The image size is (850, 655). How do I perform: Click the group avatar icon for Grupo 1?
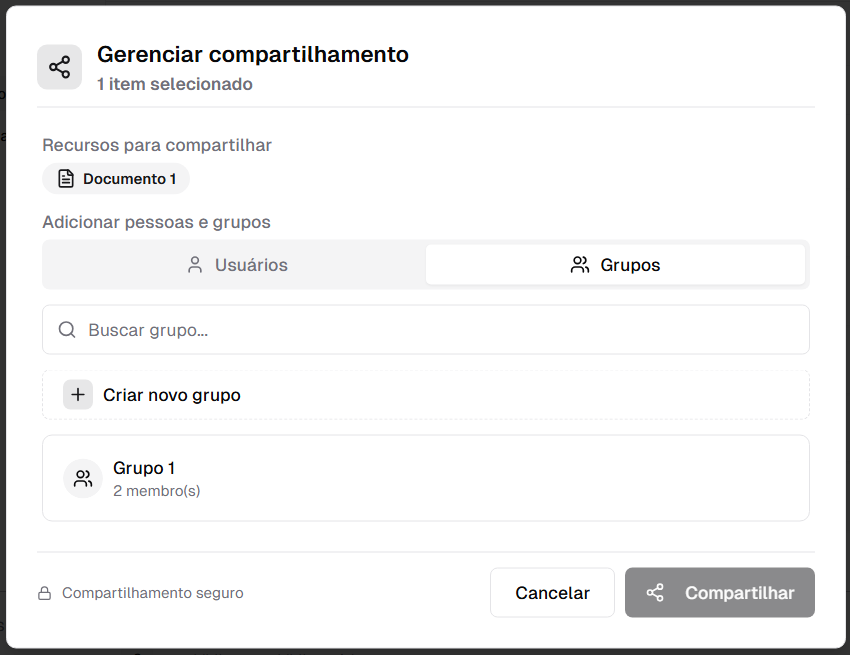pyautogui.click(x=83, y=478)
